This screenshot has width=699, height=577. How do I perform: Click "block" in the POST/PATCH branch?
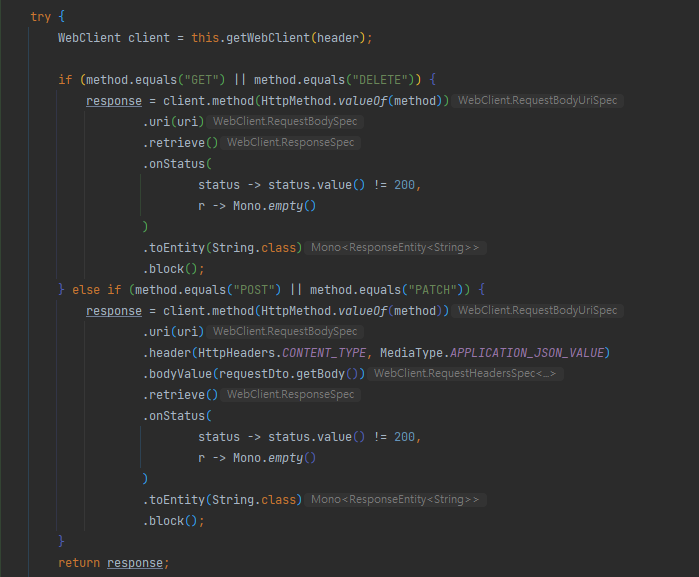point(166,521)
